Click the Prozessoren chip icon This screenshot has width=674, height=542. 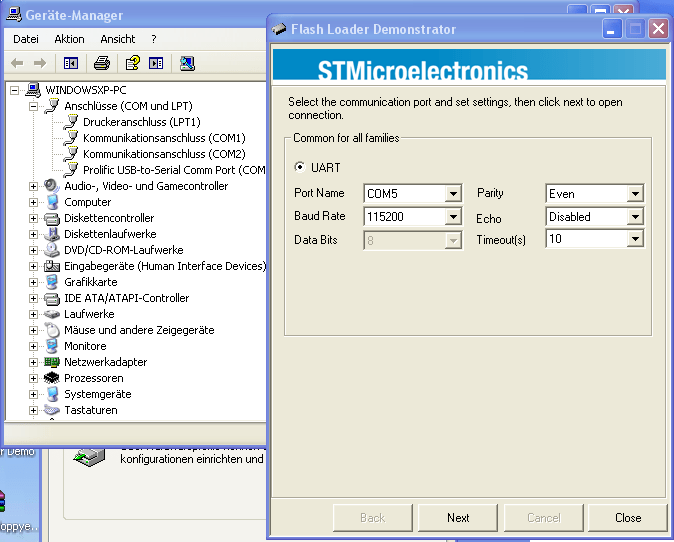click(x=52, y=378)
